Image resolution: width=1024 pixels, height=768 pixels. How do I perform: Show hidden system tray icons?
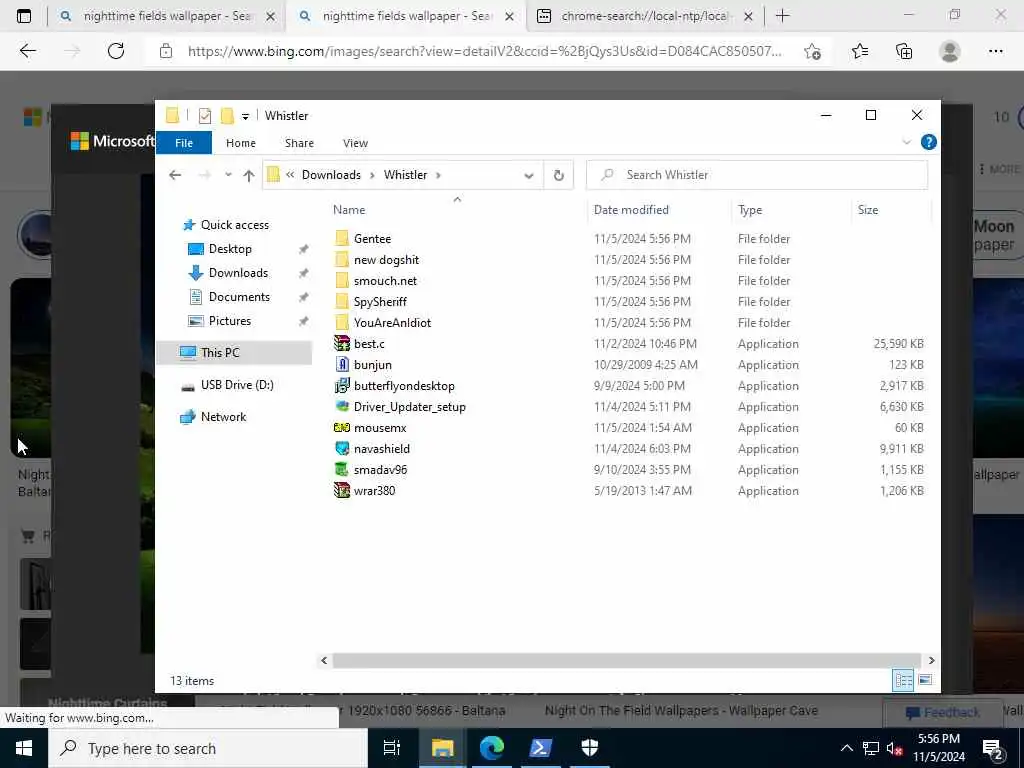tap(846, 748)
